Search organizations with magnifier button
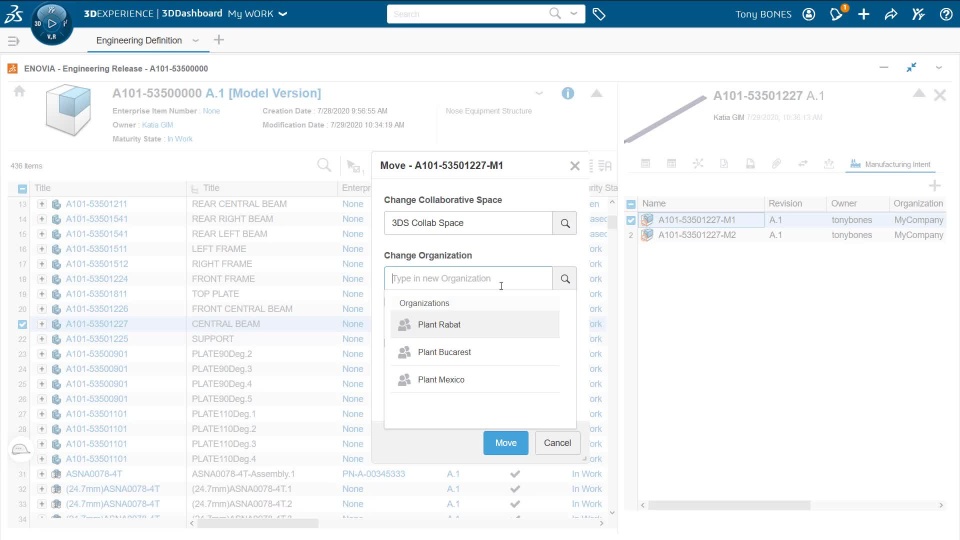 [564, 279]
